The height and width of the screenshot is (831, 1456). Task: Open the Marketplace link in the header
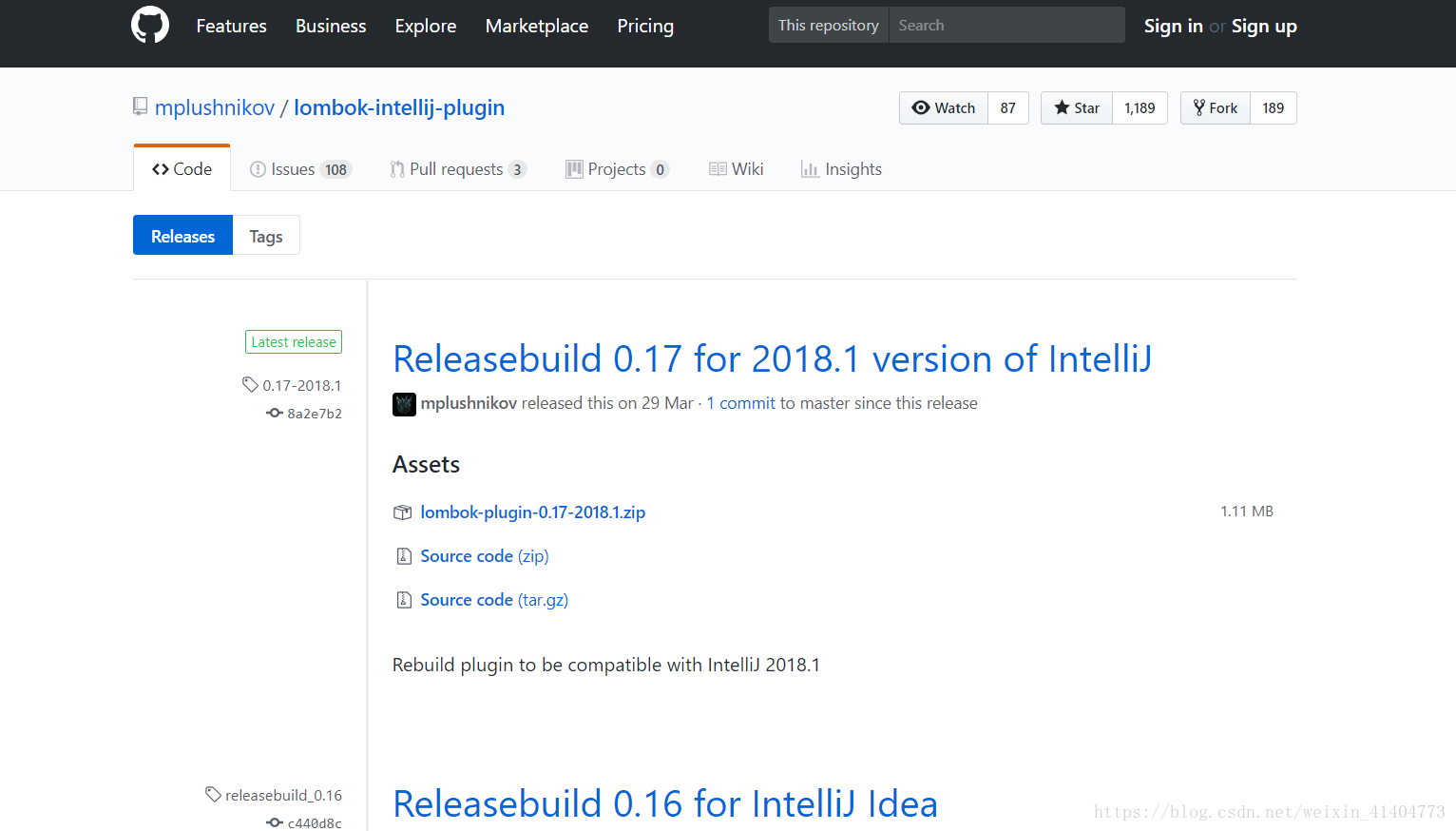tap(537, 26)
